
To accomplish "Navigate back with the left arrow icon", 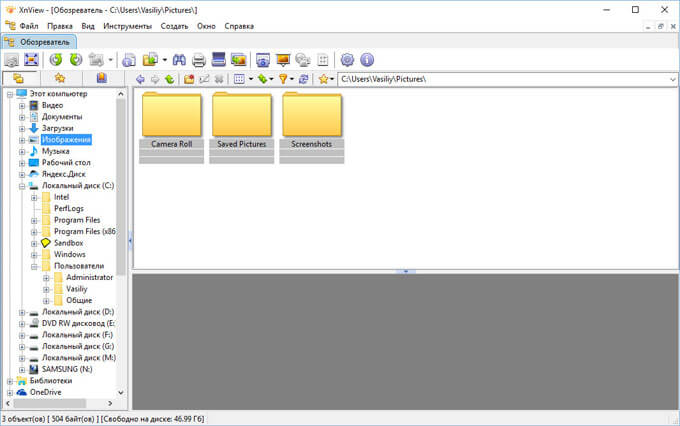I will [140, 79].
